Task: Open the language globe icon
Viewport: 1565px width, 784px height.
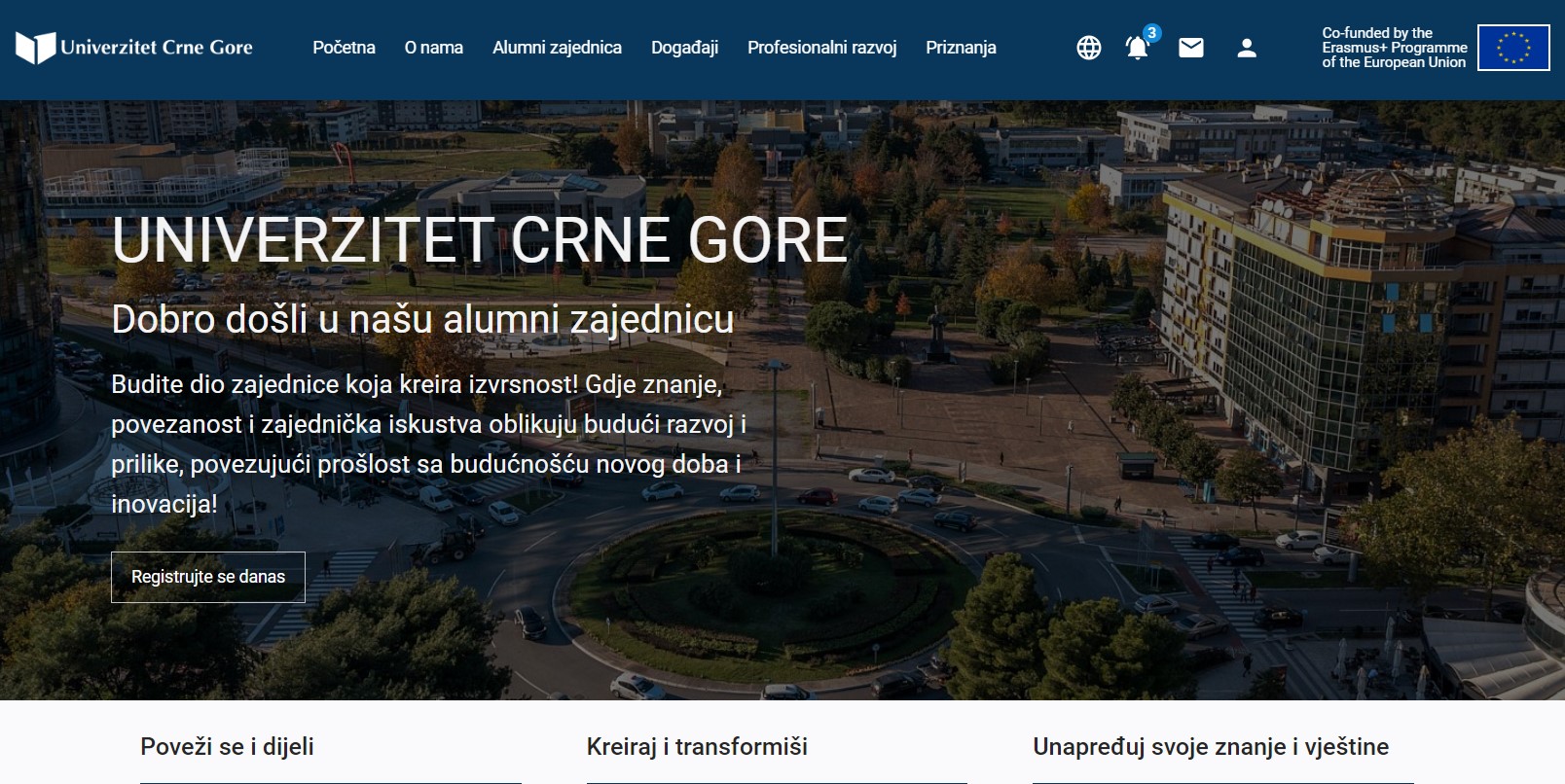Action: coord(1089,48)
